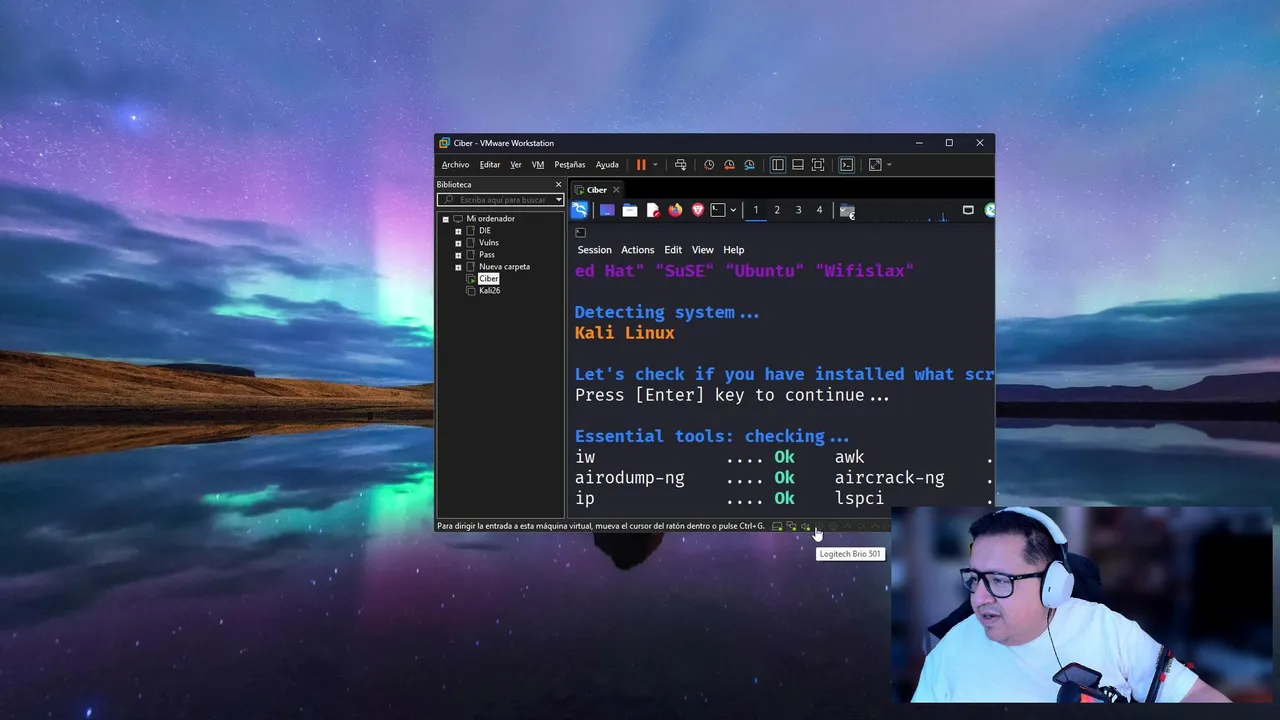Launch Brave browser from the Kali panel
Viewport: 1280px width, 720px height.
(x=698, y=210)
